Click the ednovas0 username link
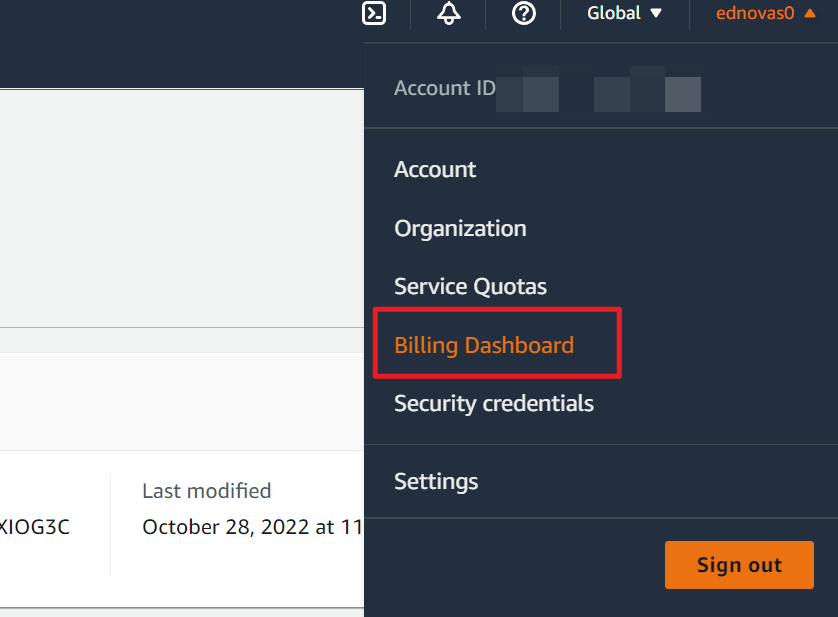 [755, 13]
